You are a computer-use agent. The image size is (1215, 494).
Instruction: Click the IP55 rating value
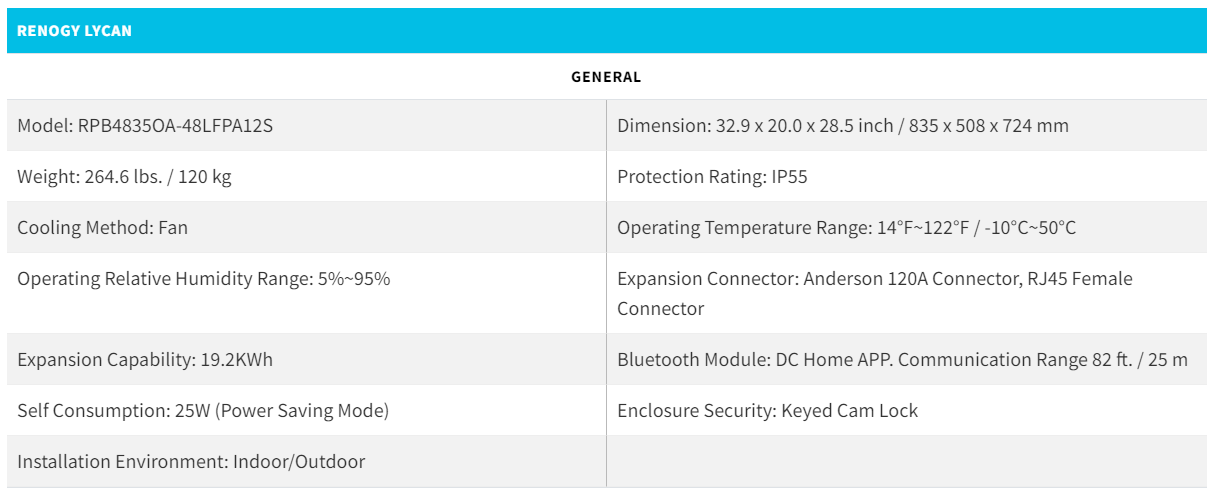789,177
